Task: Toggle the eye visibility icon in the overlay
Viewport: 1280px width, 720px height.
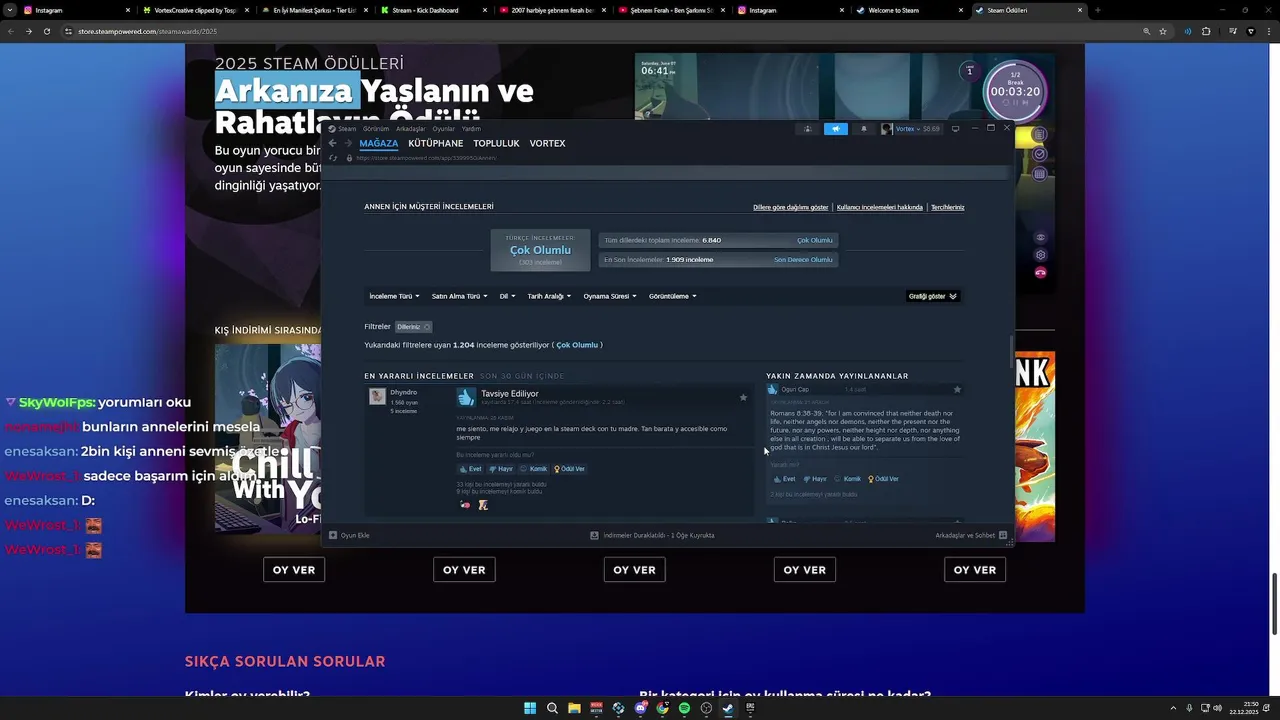Action: point(1040,237)
